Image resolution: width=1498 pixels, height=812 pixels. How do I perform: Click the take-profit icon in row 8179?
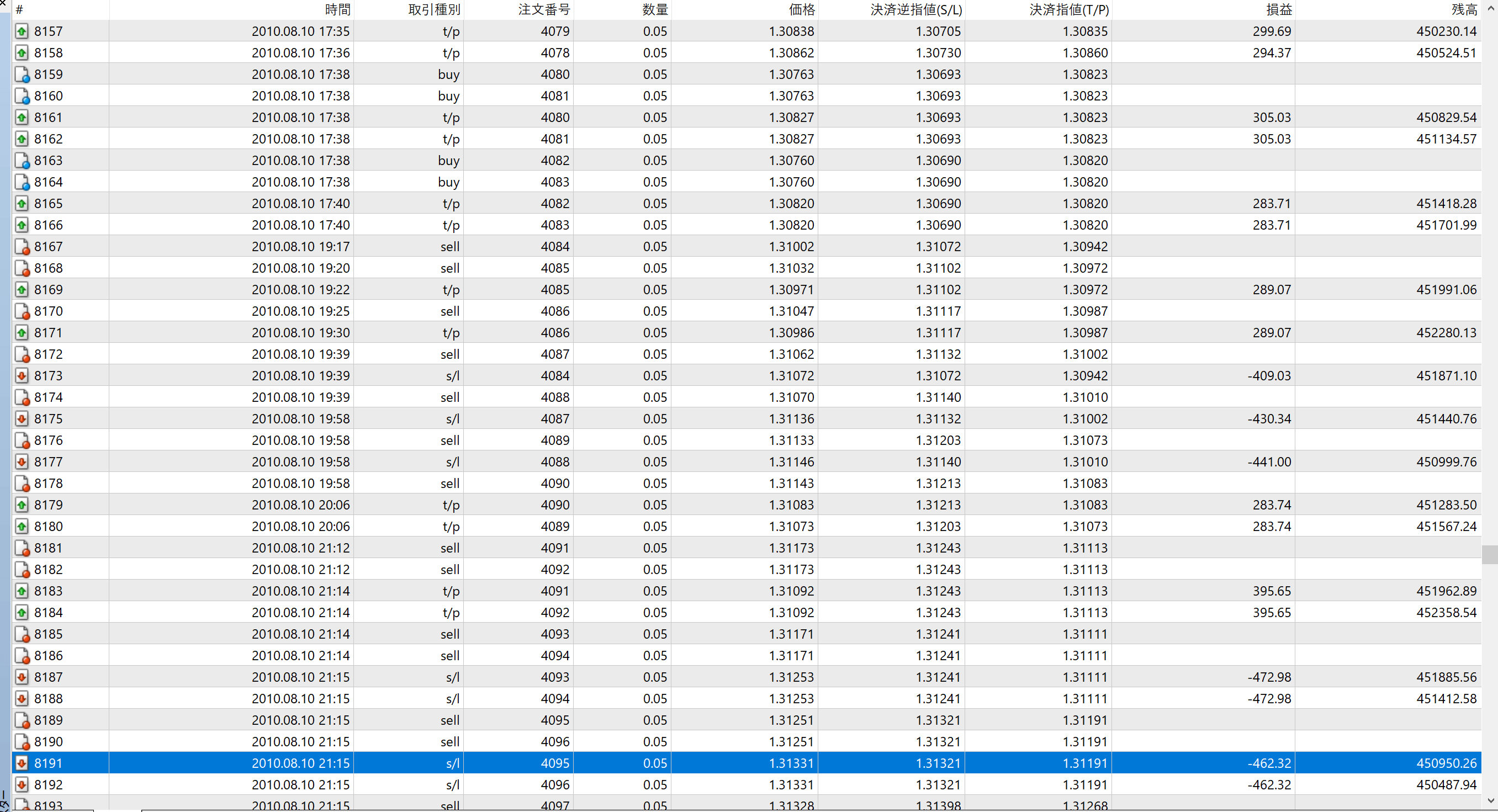(22, 505)
